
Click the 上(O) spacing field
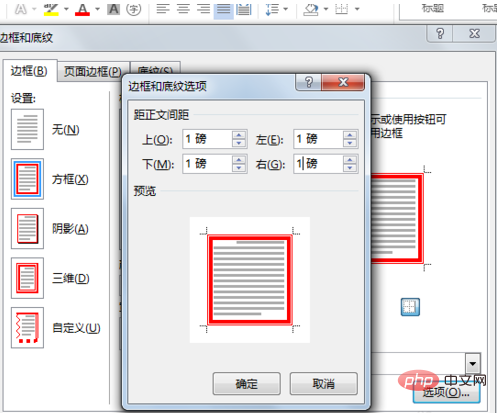click(x=207, y=139)
